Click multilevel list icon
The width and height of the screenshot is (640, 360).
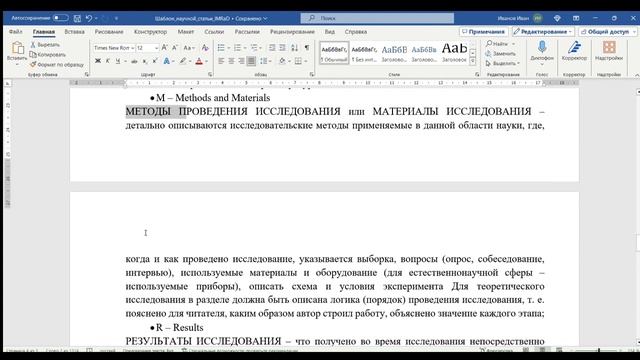(x=254, y=48)
